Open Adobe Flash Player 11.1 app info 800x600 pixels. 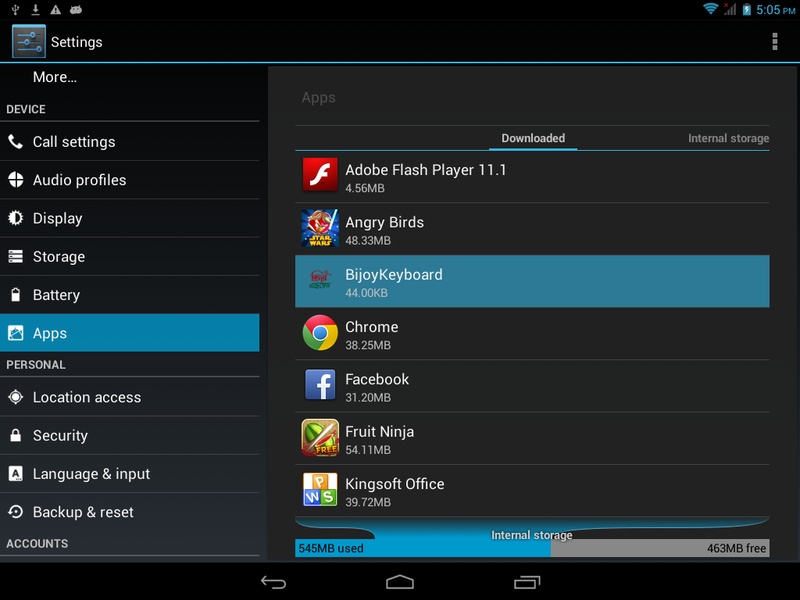532,177
